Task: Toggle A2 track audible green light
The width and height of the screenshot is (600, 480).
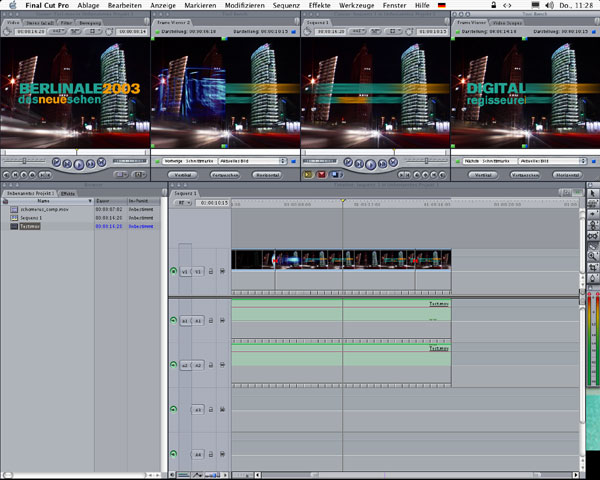Action: pyautogui.click(x=173, y=365)
